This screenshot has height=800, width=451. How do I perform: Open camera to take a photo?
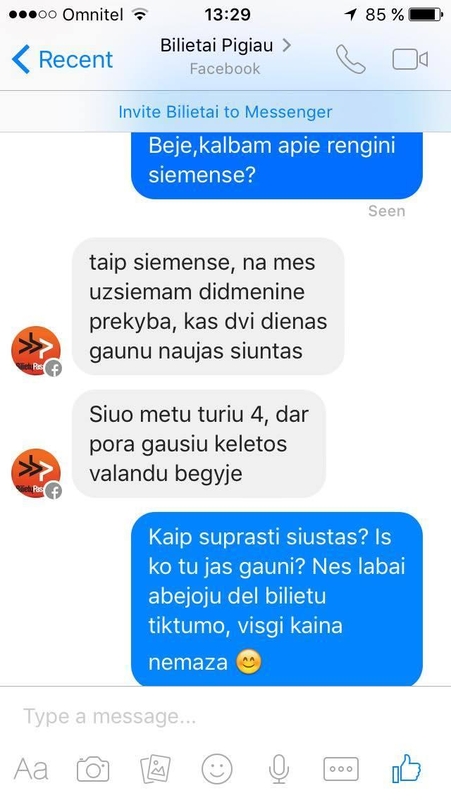pyautogui.click(x=93, y=769)
